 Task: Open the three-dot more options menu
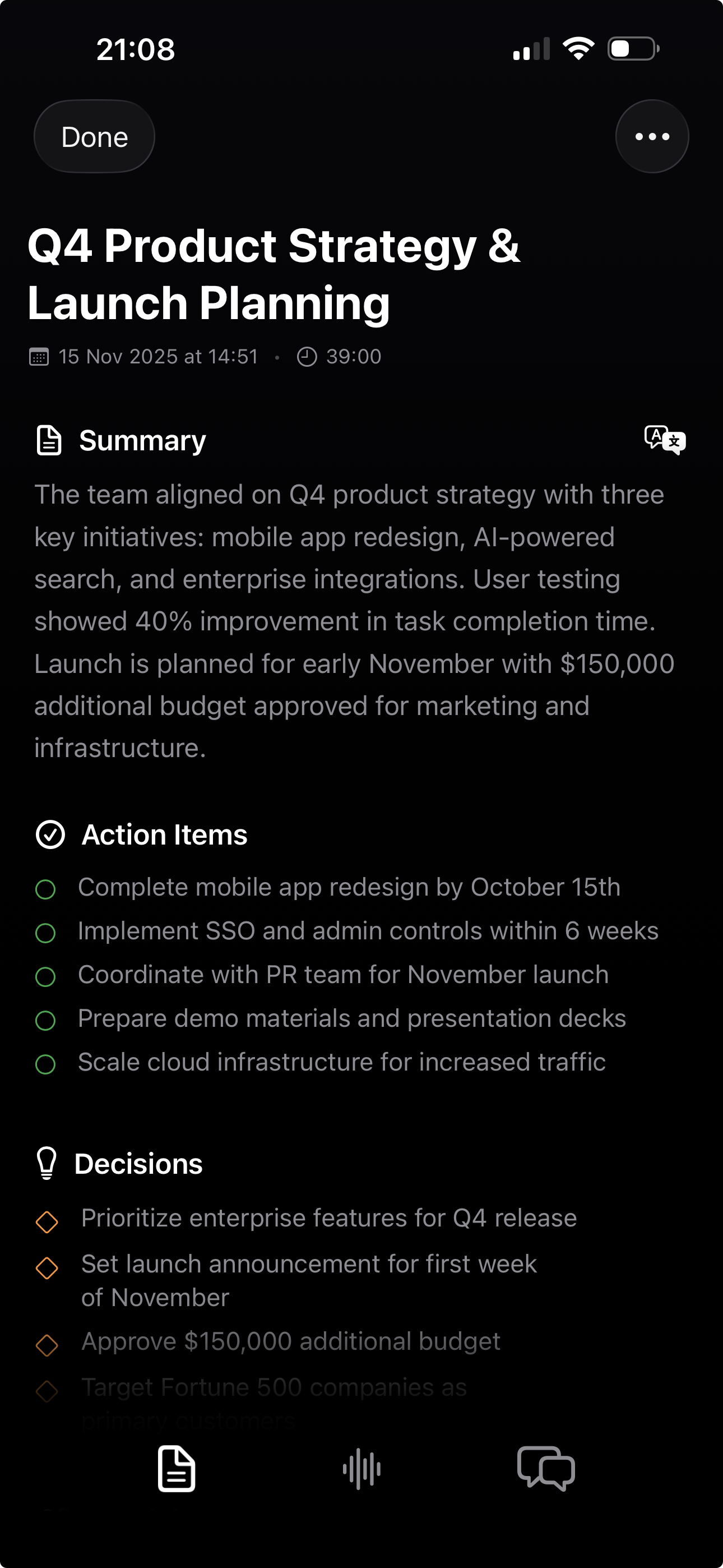[652, 136]
